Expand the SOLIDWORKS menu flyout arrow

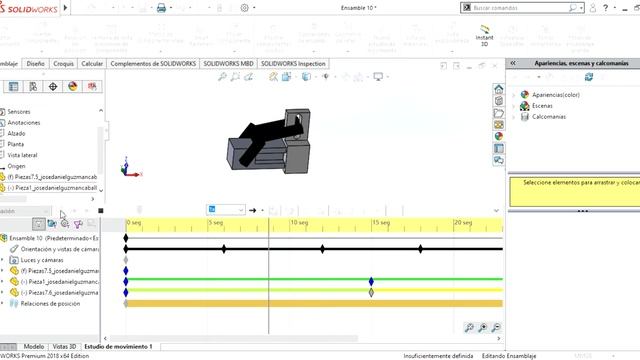point(65,8)
